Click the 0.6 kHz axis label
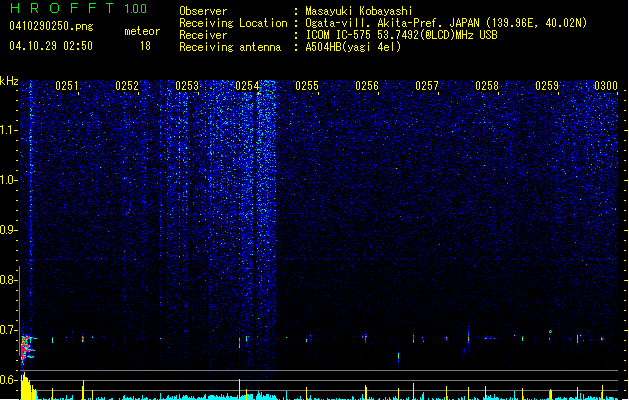The image size is (629, 400). [8, 380]
